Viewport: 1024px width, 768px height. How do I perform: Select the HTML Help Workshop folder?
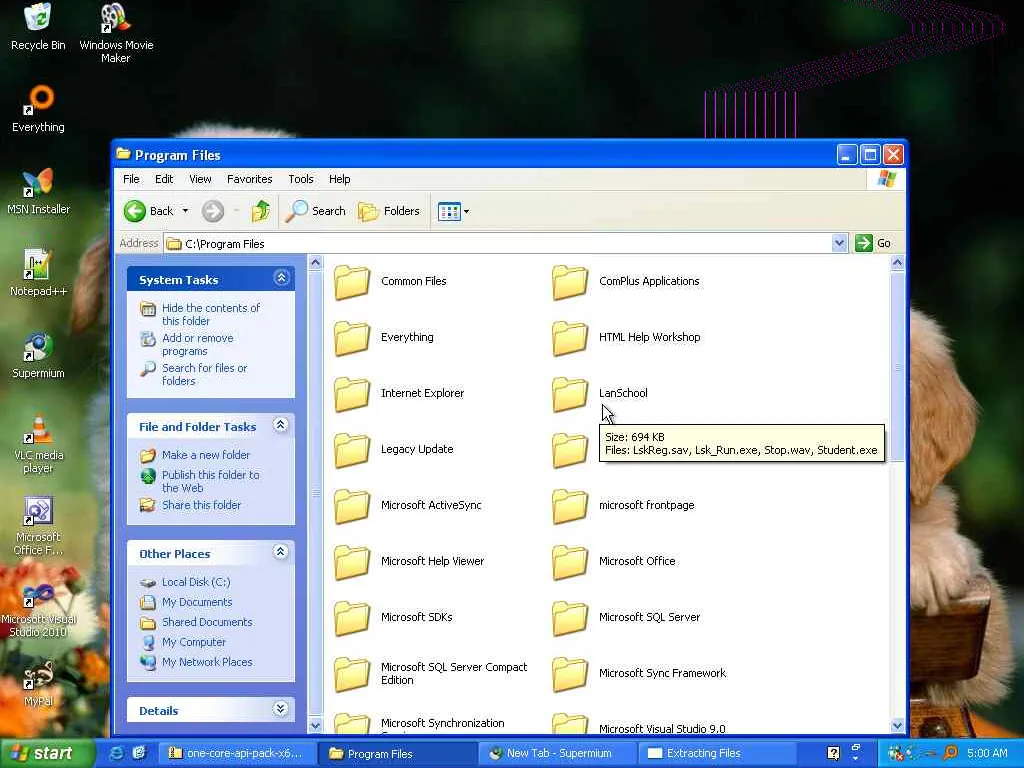point(626,338)
